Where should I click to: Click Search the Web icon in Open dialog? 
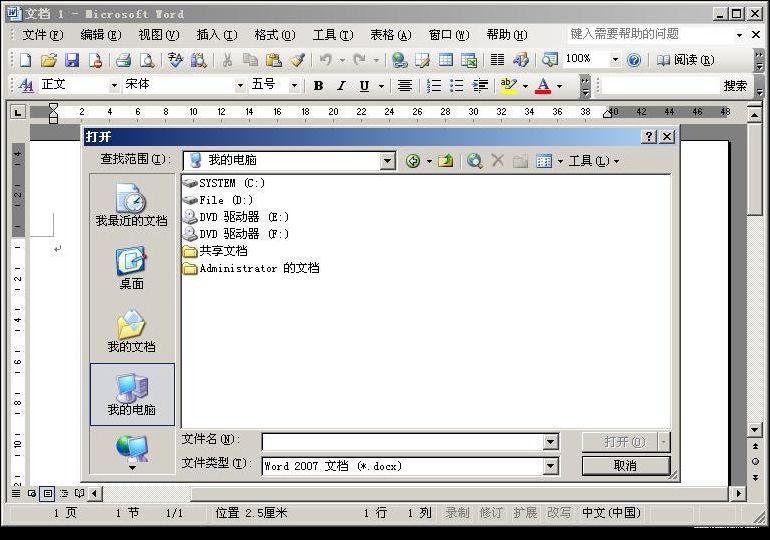click(x=474, y=161)
